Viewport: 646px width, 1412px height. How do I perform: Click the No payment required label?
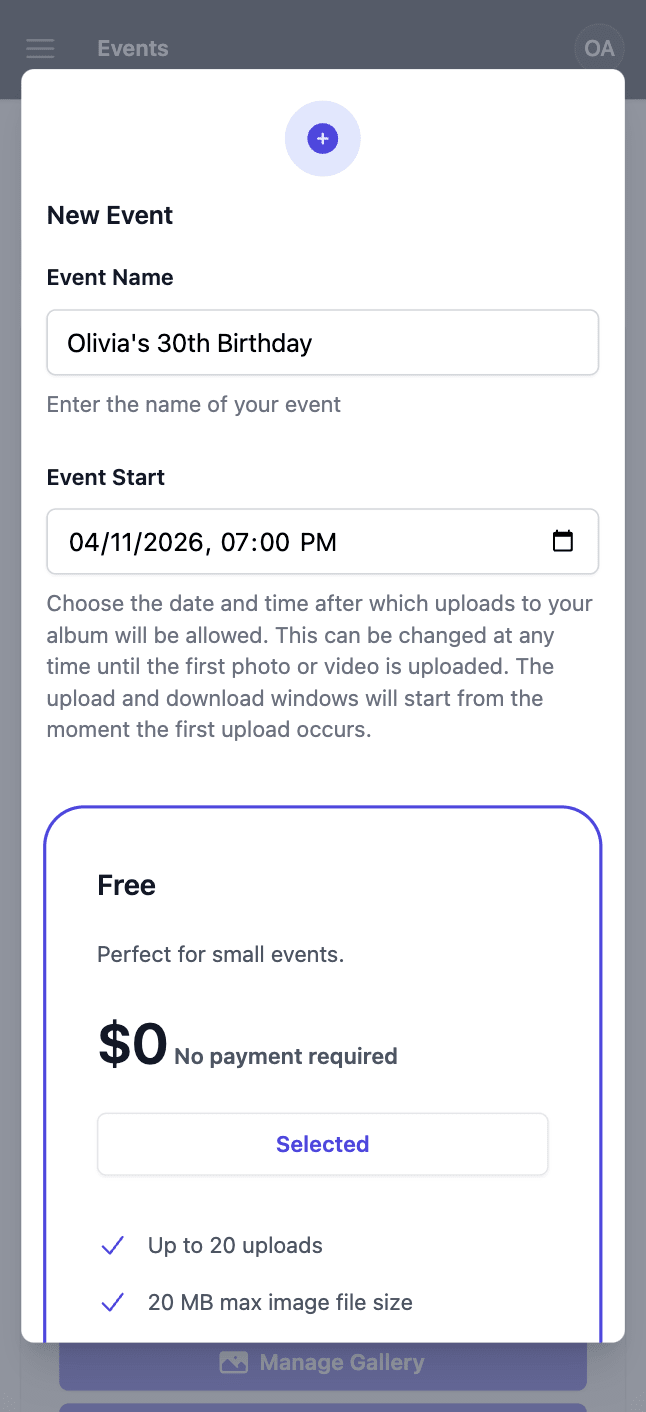[284, 1055]
